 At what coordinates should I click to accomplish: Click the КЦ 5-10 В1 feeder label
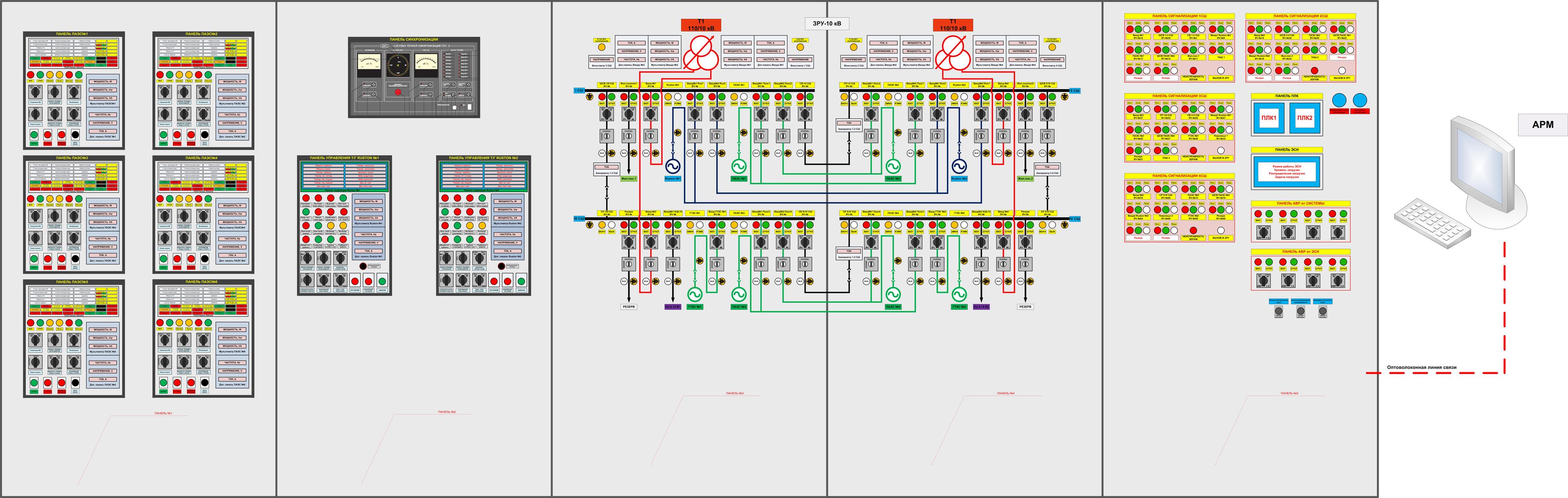[x=672, y=307]
